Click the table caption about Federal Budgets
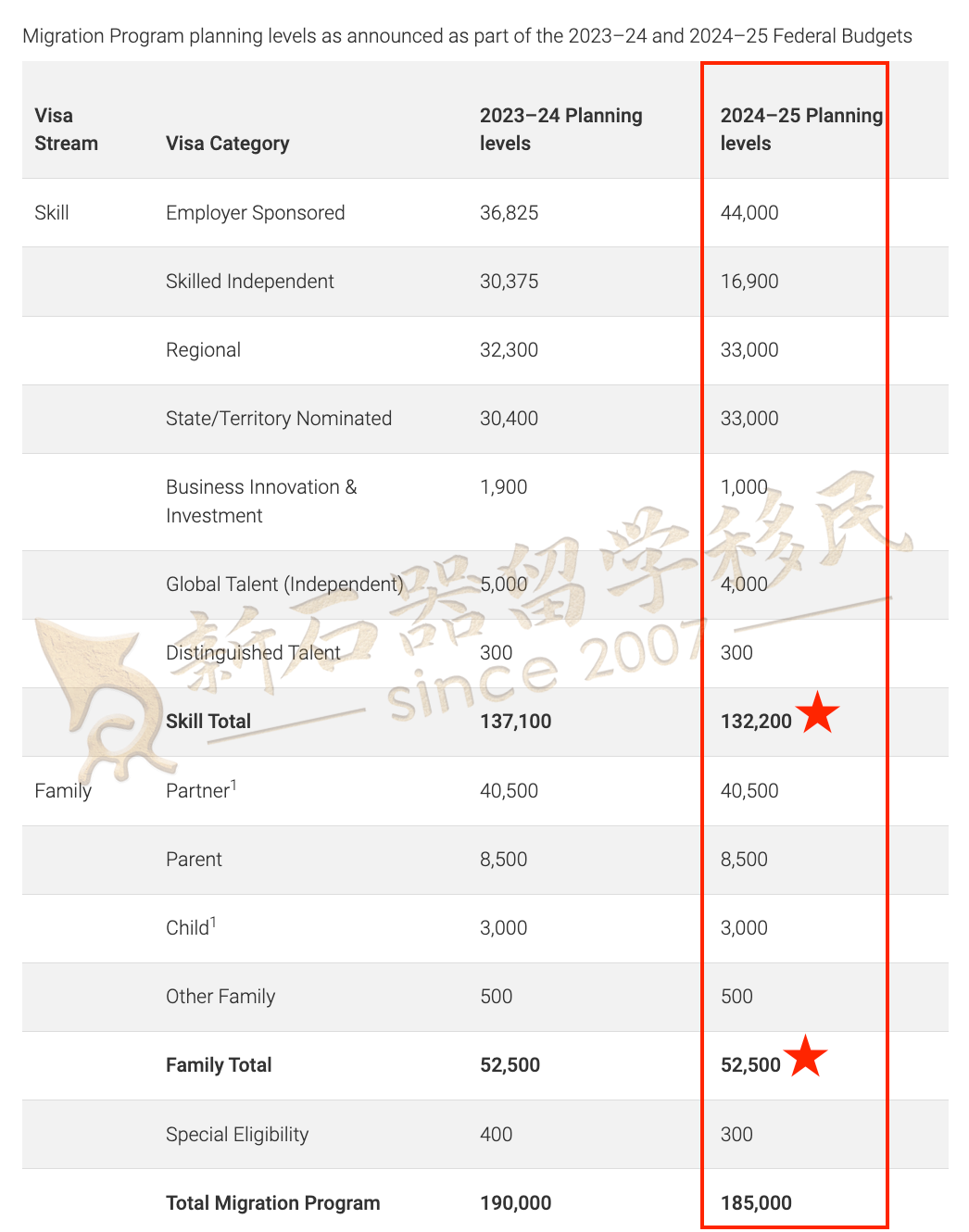The width and height of the screenshot is (969, 1232). (x=467, y=36)
